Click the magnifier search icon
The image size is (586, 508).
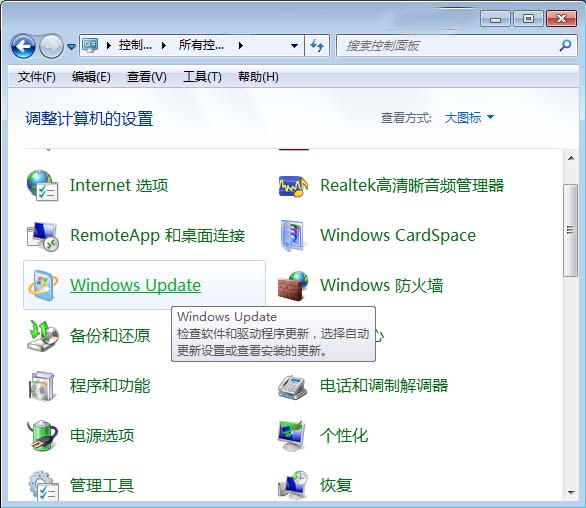coord(565,46)
